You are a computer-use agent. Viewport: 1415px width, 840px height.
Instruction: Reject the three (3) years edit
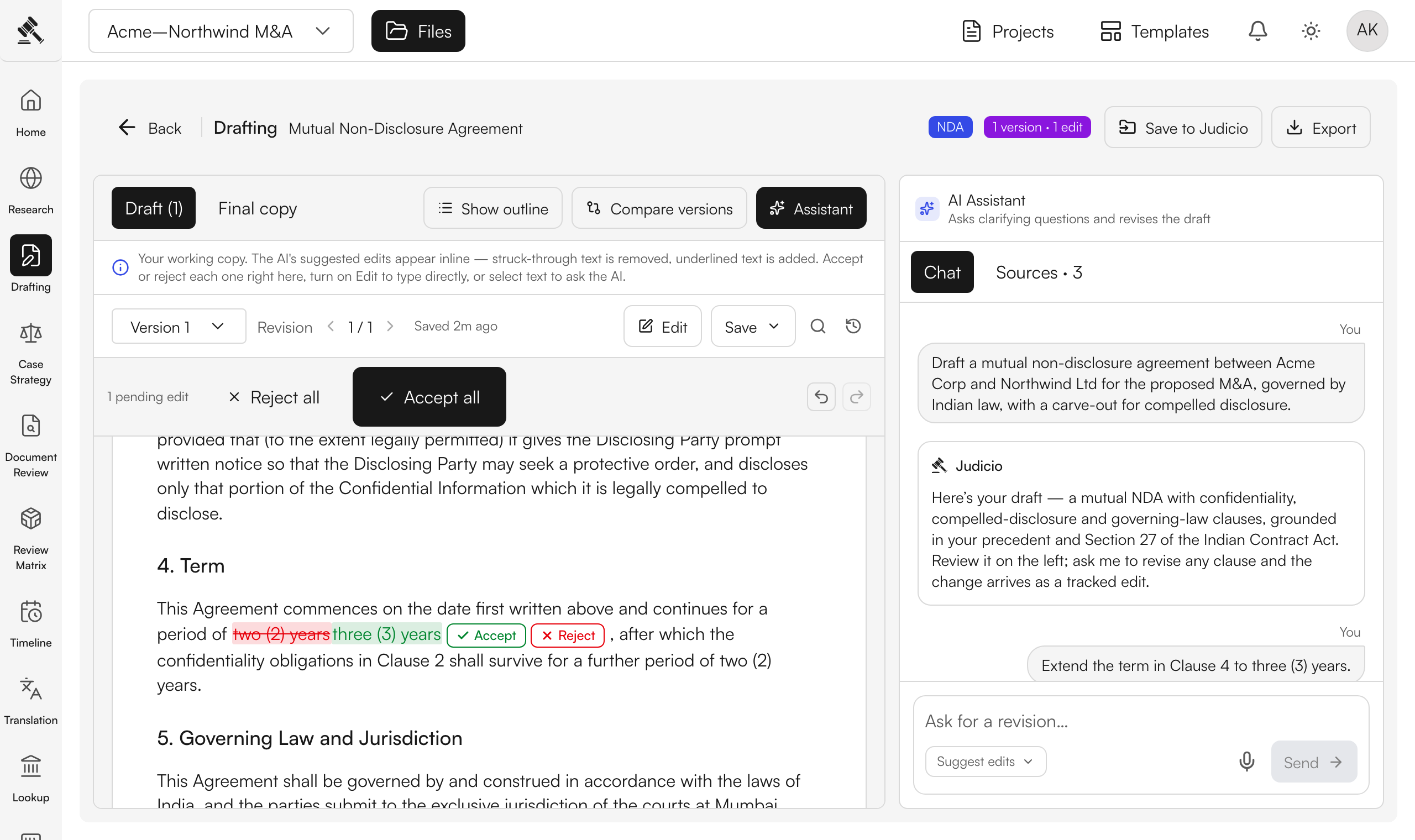[x=568, y=635]
